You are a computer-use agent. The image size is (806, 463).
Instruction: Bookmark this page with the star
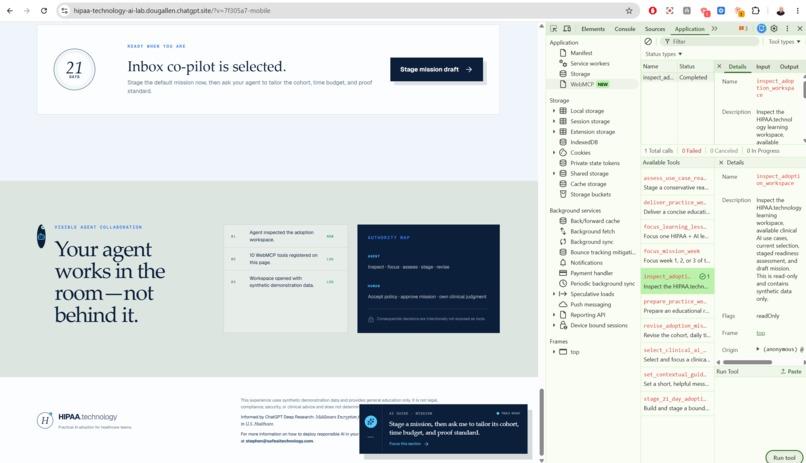pyautogui.click(x=629, y=10)
